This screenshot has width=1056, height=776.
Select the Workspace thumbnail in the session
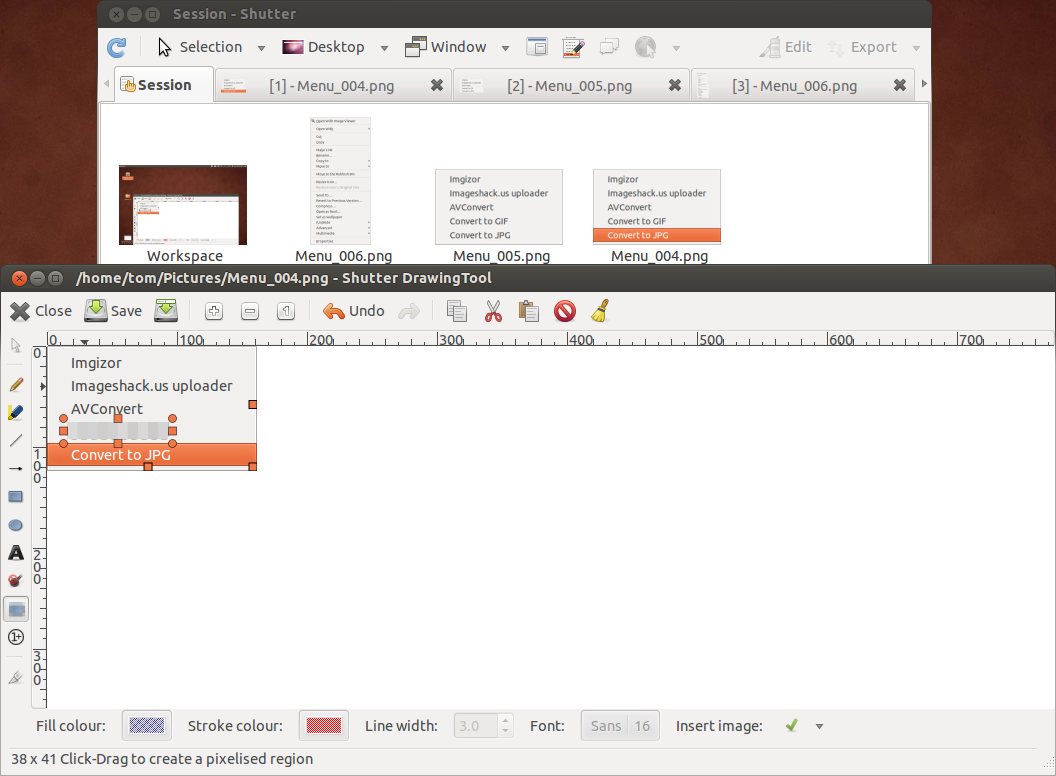(x=183, y=206)
